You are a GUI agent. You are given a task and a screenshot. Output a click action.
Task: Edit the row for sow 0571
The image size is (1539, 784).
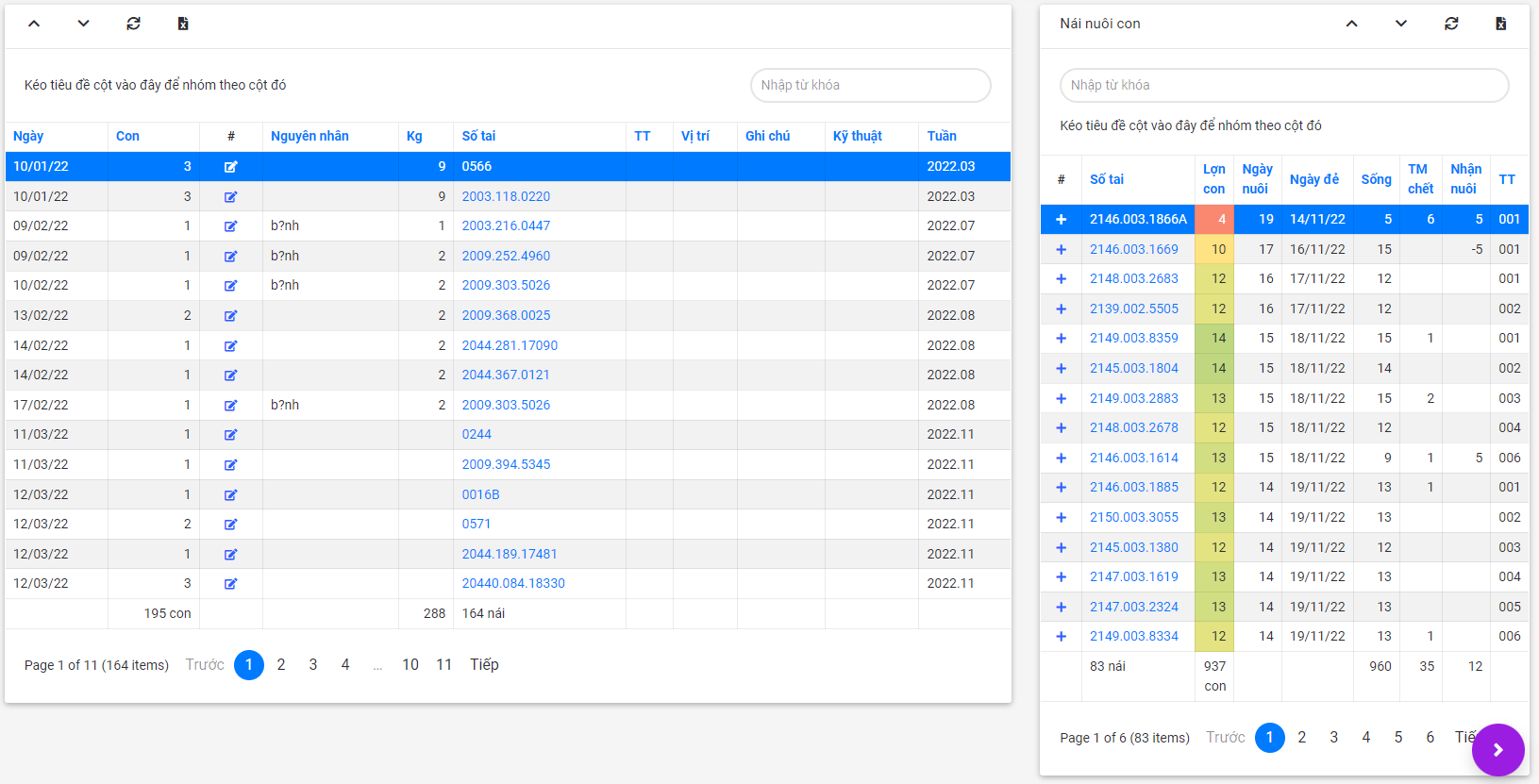pos(230,525)
